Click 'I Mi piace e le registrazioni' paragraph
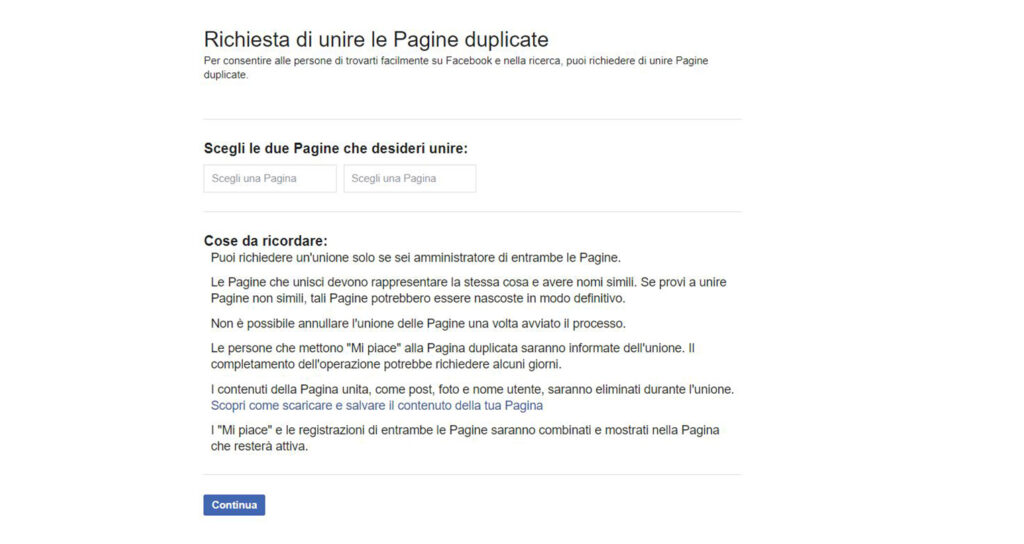 click(465, 438)
